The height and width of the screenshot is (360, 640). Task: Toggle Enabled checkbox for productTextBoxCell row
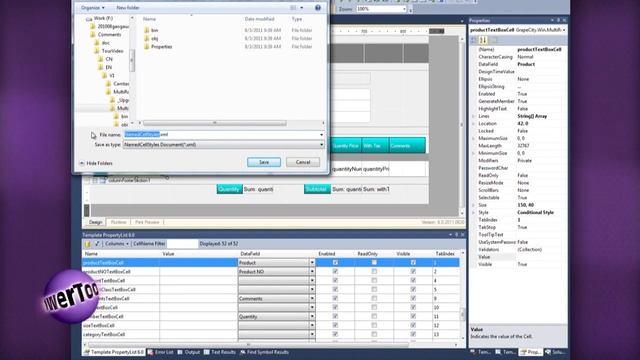tap(335, 263)
